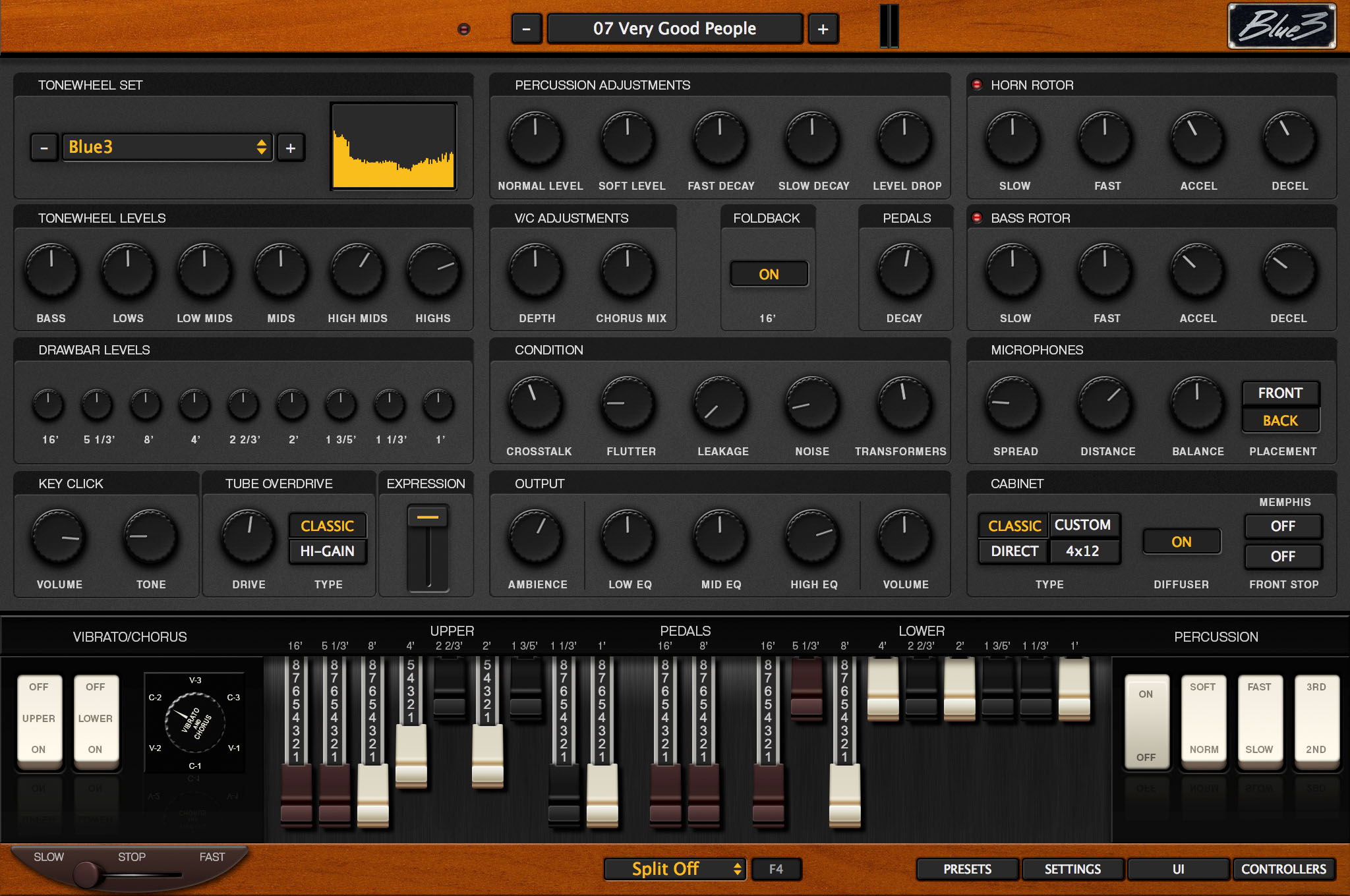Open the 07 Very Good People preset list
Image resolution: width=1350 pixels, height=896 pixels.
[x=674, y=29]
